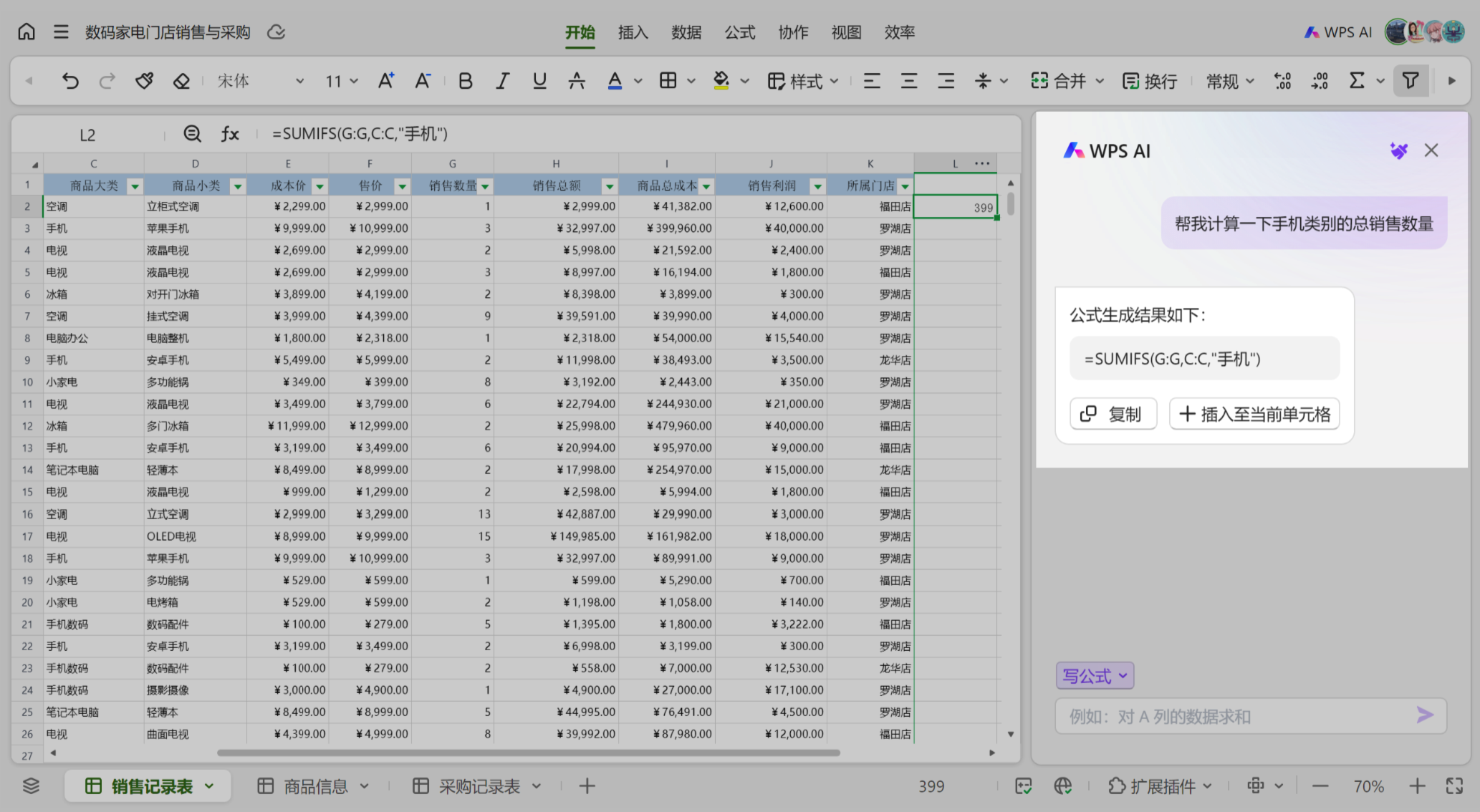
Task: Open the 写公式 mode dropdown
Action: 1094,675
